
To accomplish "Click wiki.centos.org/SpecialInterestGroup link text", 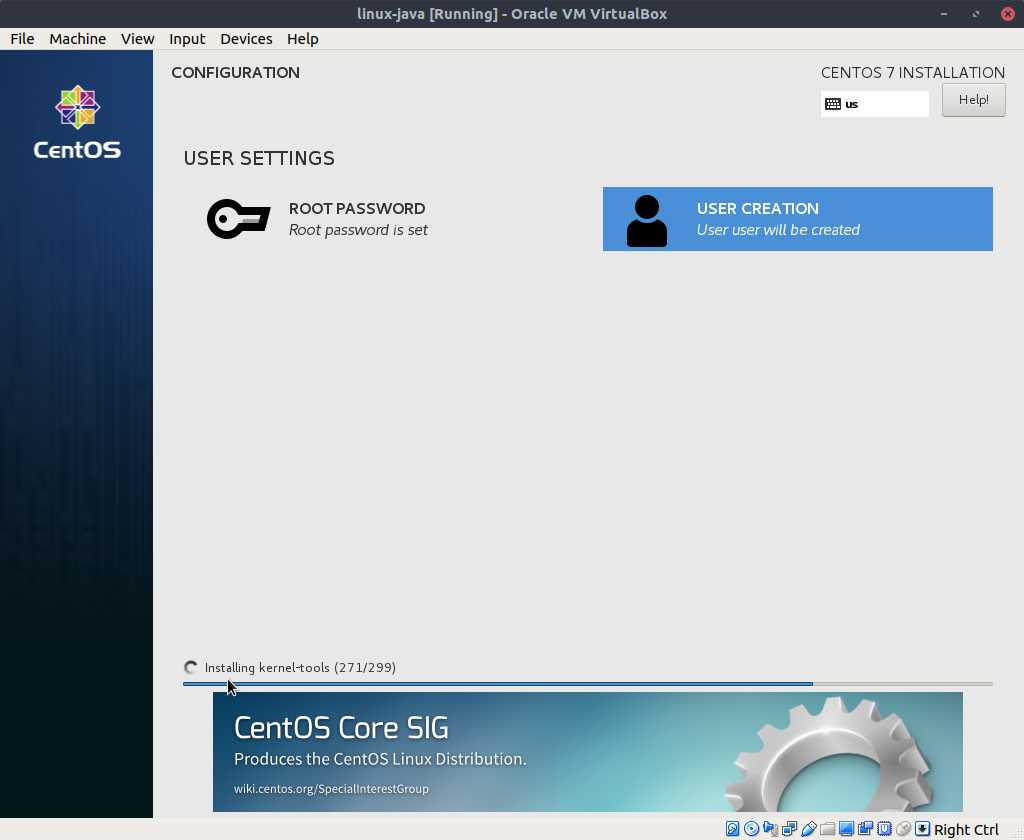I will click(331, 788).
